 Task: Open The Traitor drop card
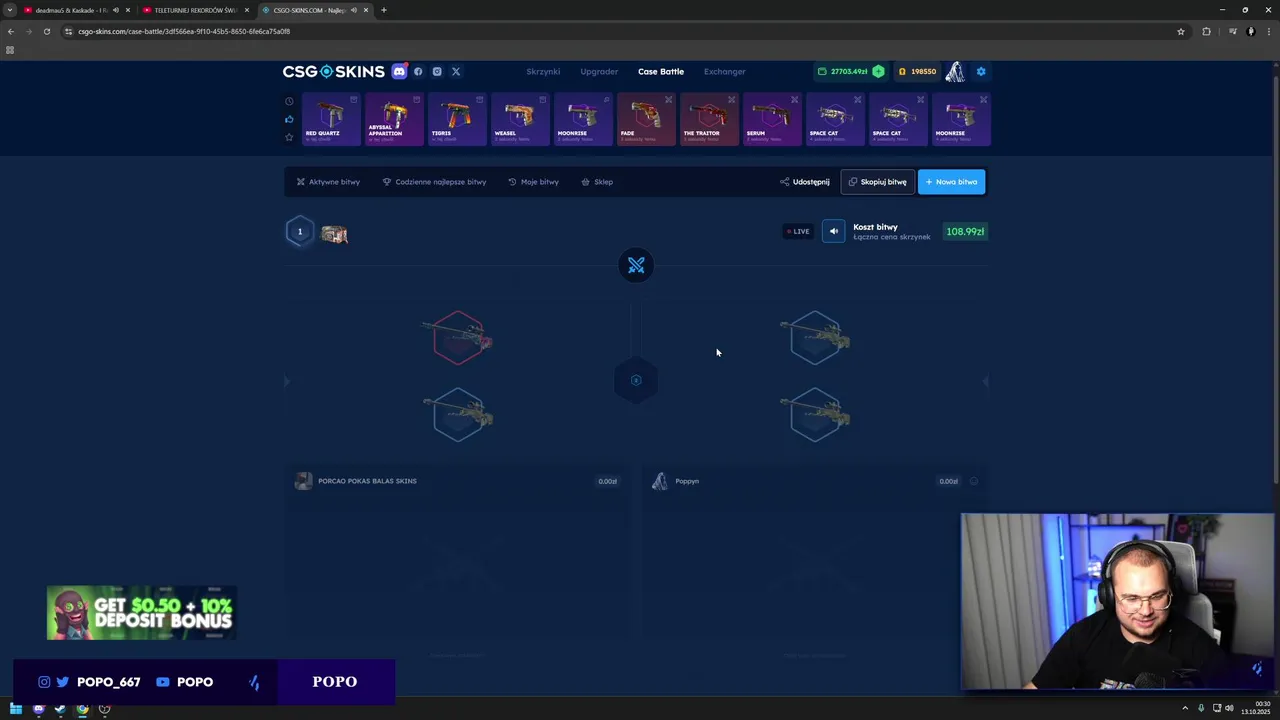[709, 119]
